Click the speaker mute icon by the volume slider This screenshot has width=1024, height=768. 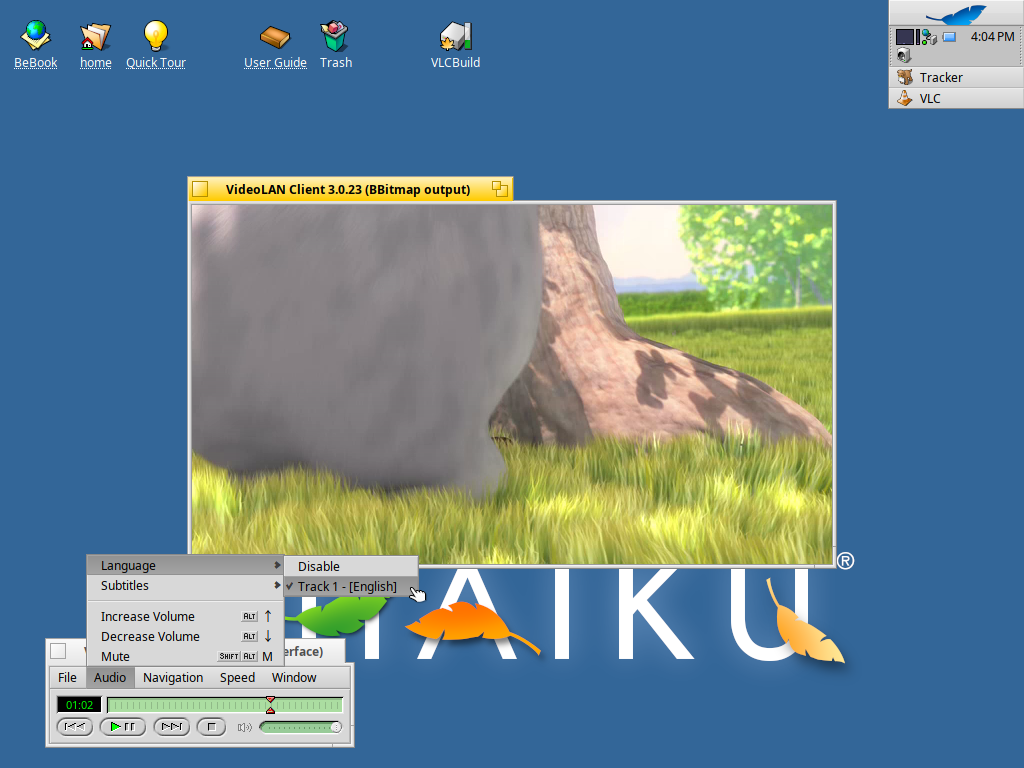(244, 727)
